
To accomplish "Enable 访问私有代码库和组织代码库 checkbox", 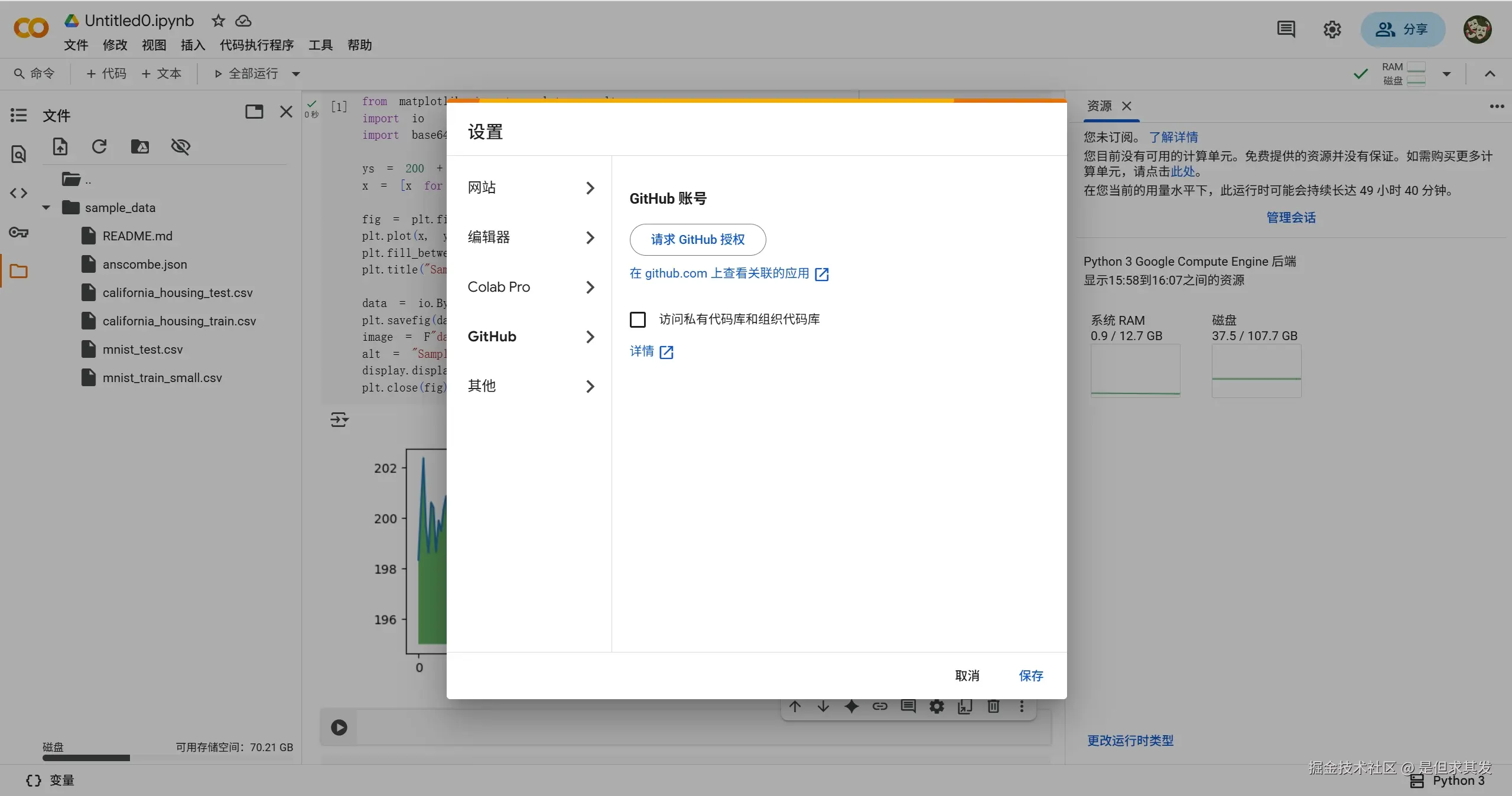I will tap(636, 319).
